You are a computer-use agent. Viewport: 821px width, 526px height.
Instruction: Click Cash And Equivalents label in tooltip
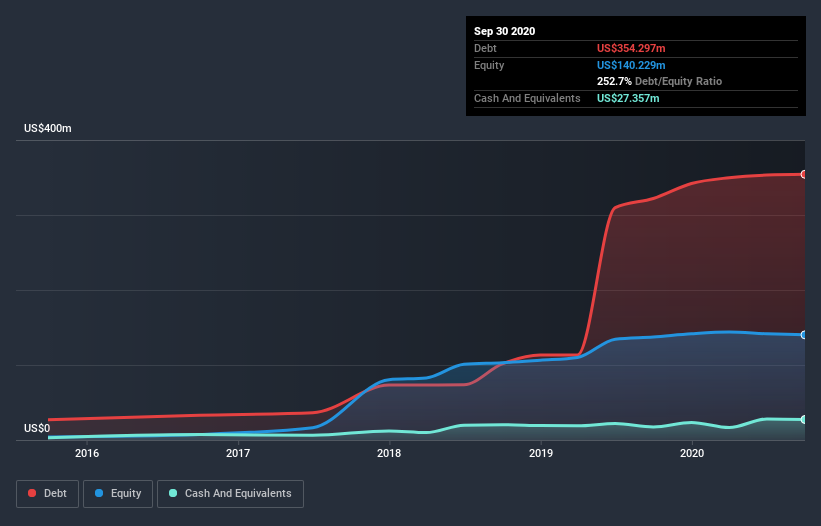click(x=527, y=98)
